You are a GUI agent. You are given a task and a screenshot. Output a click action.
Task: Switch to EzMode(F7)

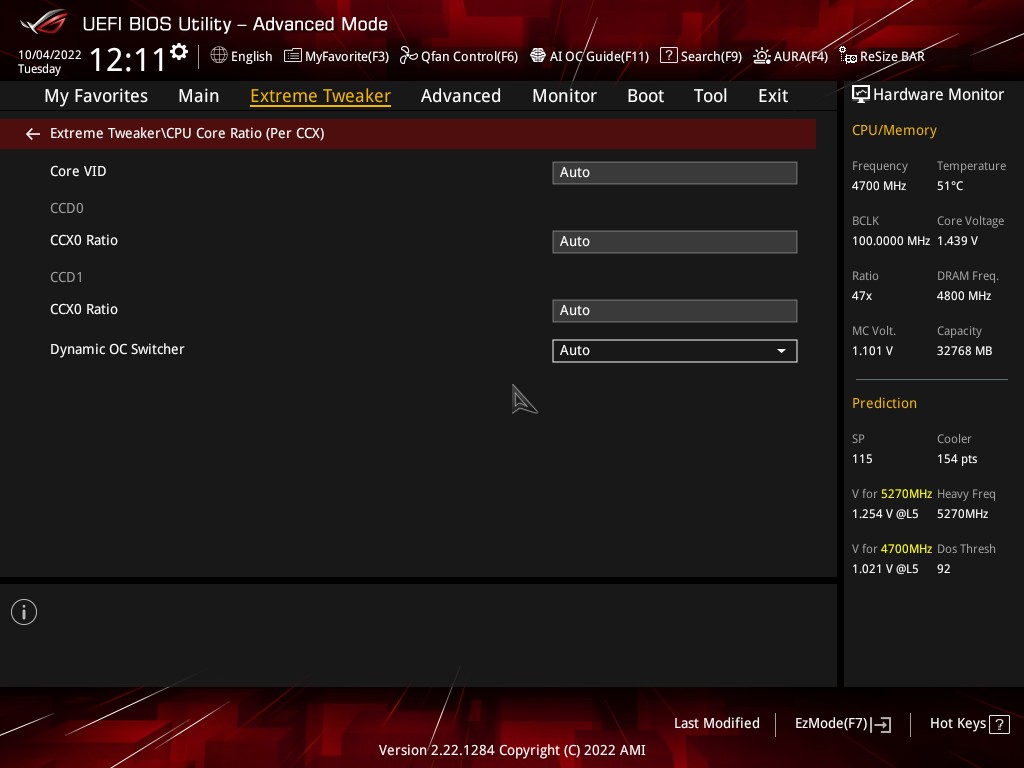[x=842, y=724]
